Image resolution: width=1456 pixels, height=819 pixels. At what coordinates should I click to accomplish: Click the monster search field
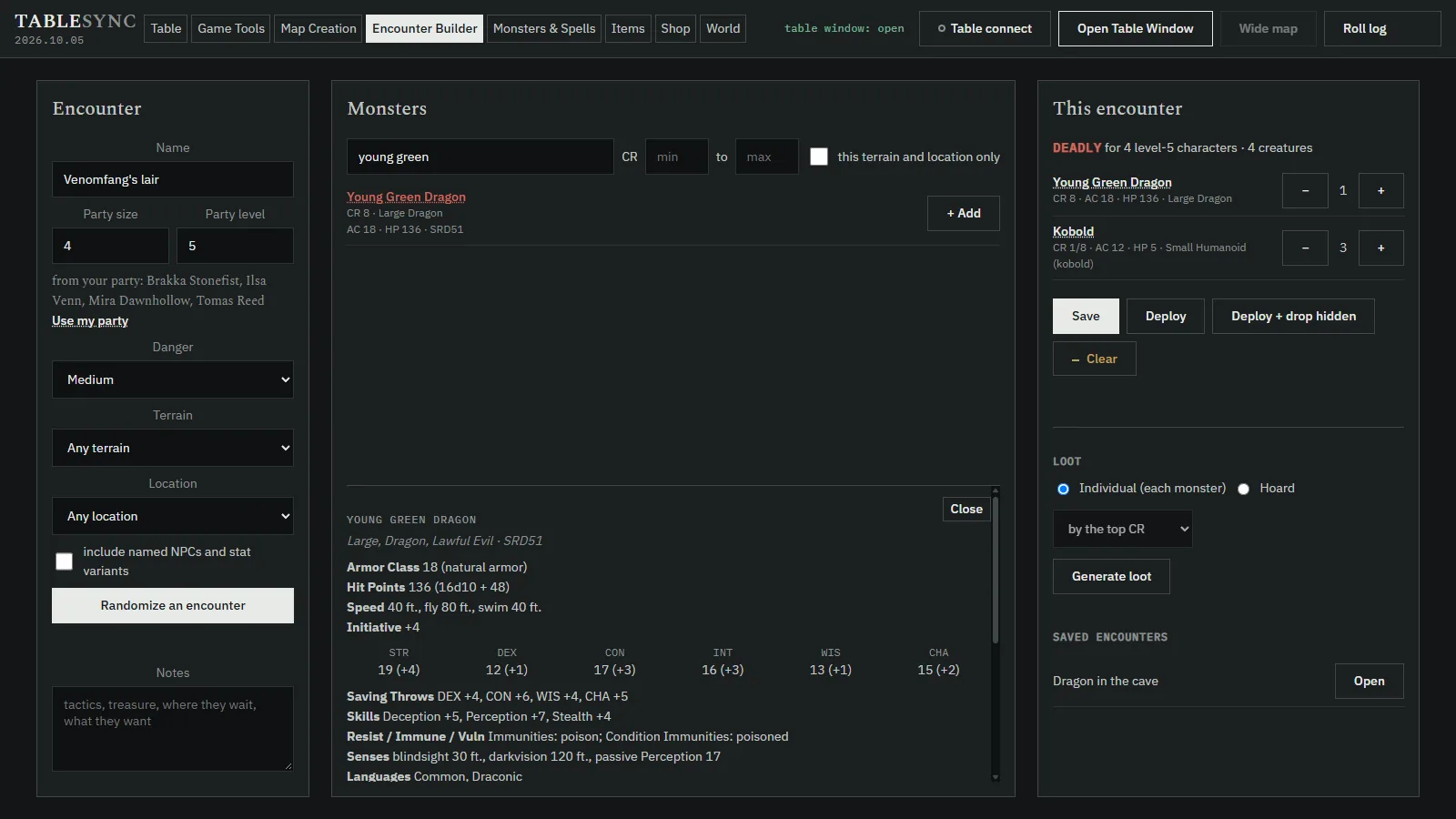tap(480, 157)
